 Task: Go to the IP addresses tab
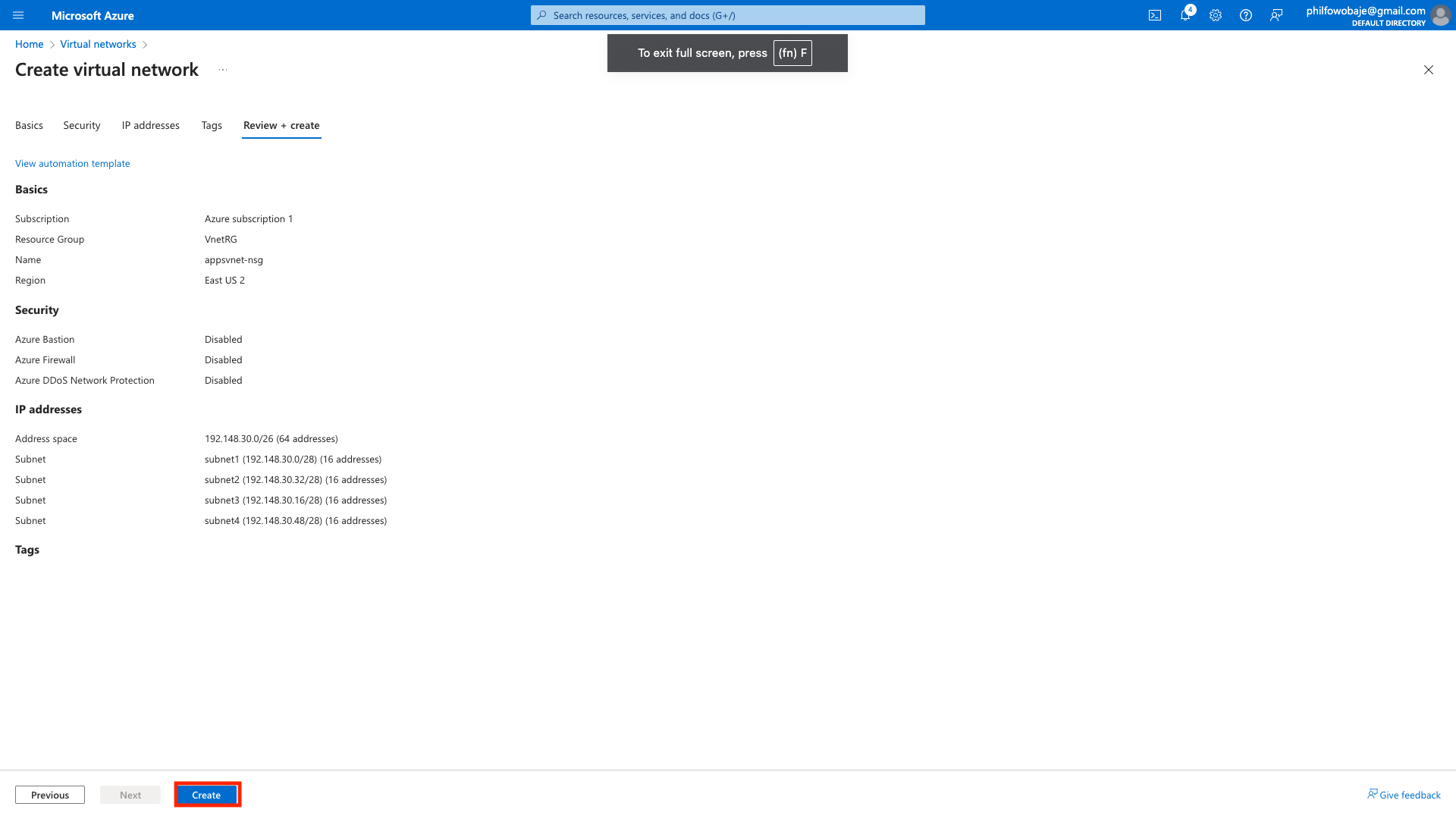(x=151, y=125)
